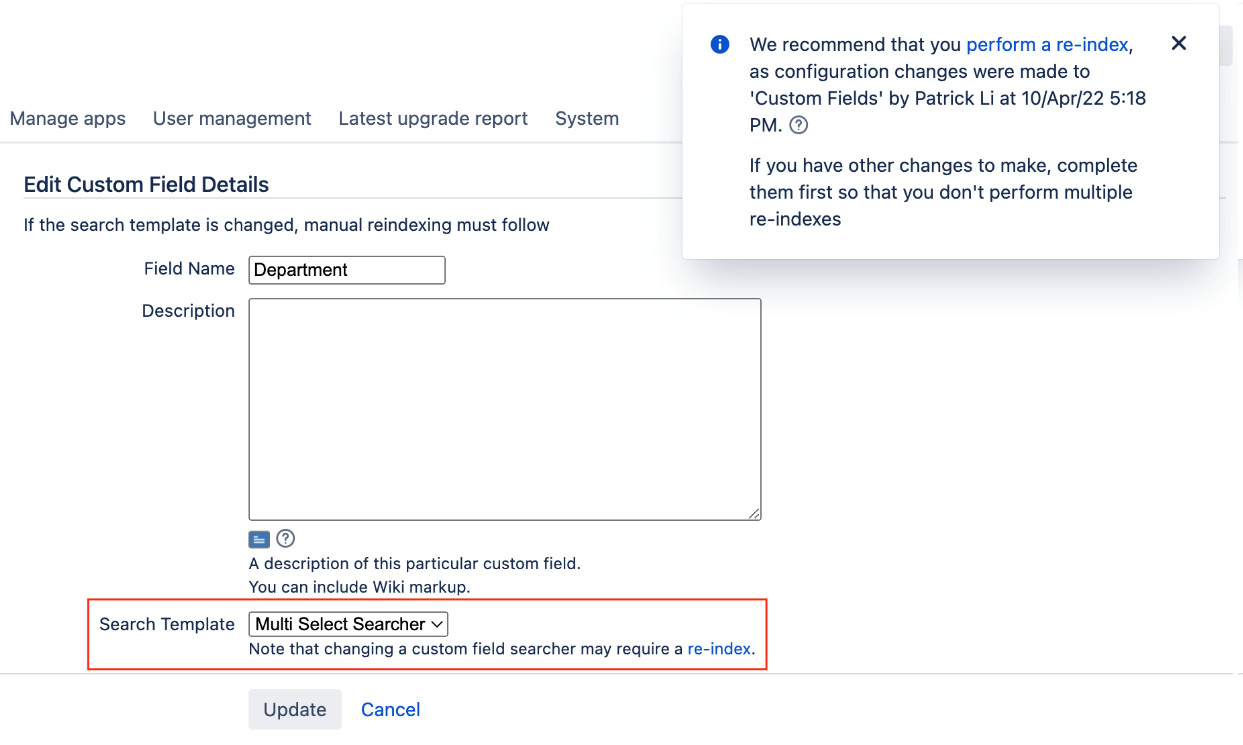This screenshot has width=1243, height=745.
Task: Go to Manage apps page
Action: [67, 118]
